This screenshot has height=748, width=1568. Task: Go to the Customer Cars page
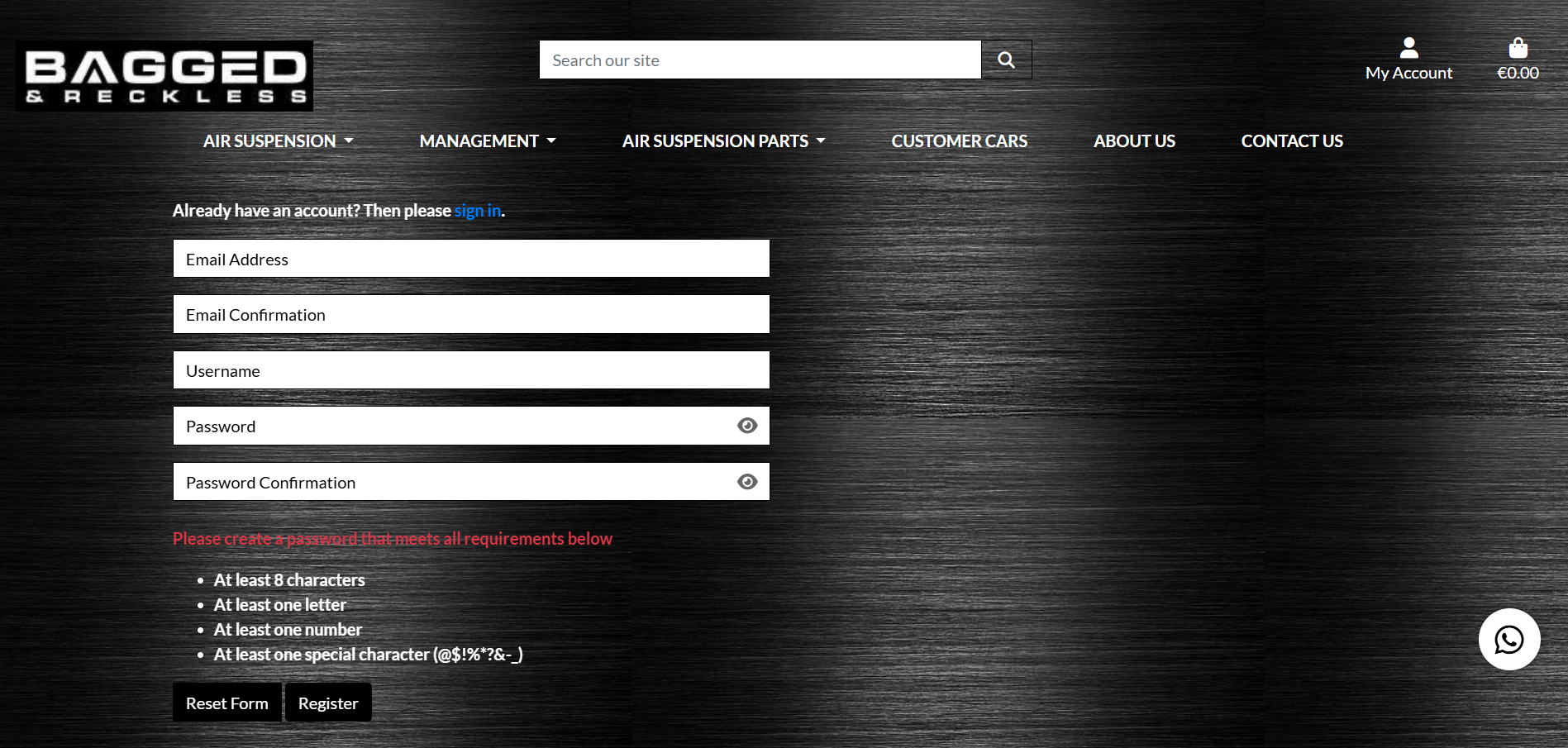coord(959,141)
